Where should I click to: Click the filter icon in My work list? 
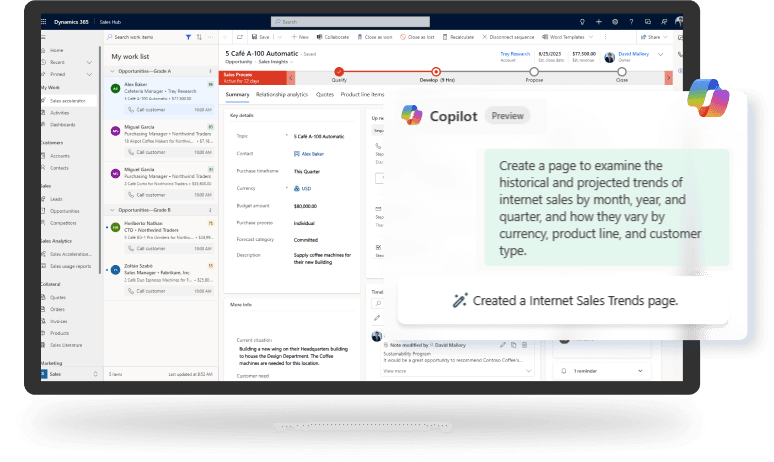coord(187,36)
